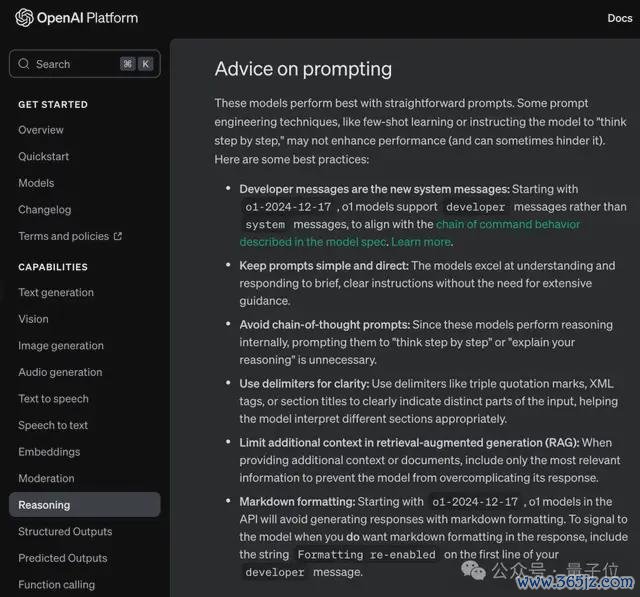Open the Overview page
Viewport: 640px width, 597px height.
point(41,130)
